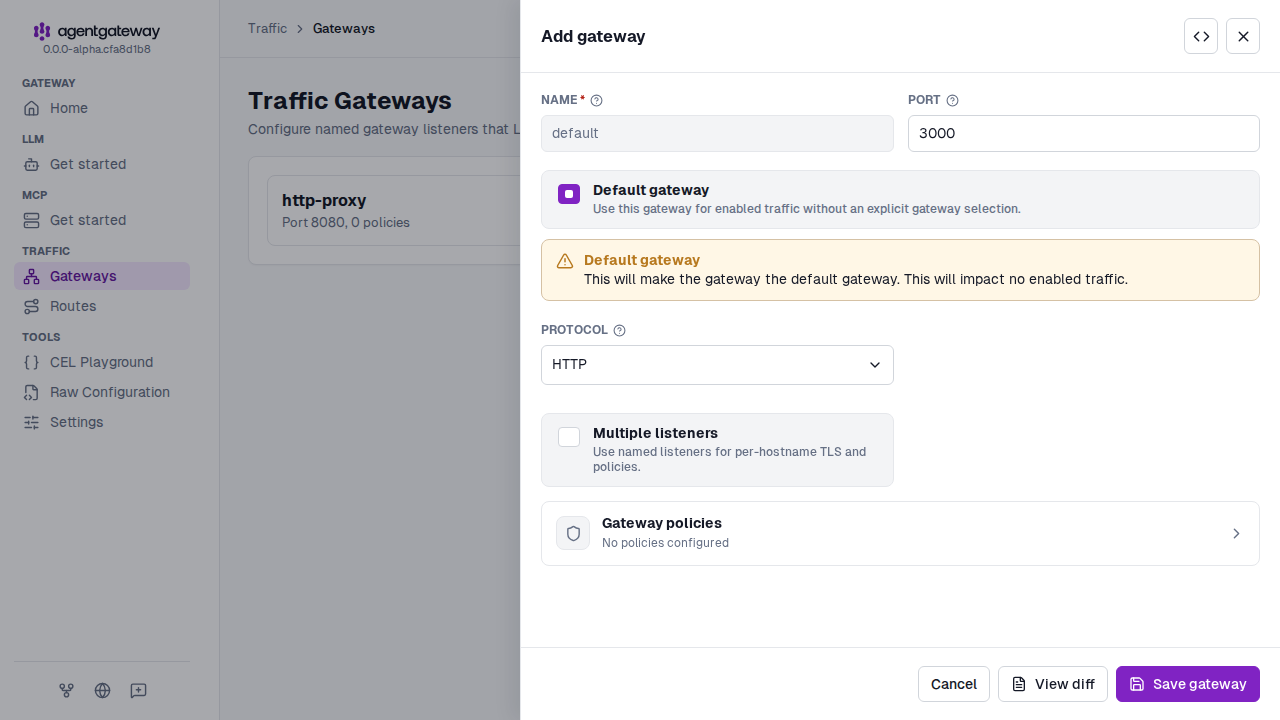Click the globe icon at sidebar bottom
Screen dimensions: 1280x720
point(102,690)
